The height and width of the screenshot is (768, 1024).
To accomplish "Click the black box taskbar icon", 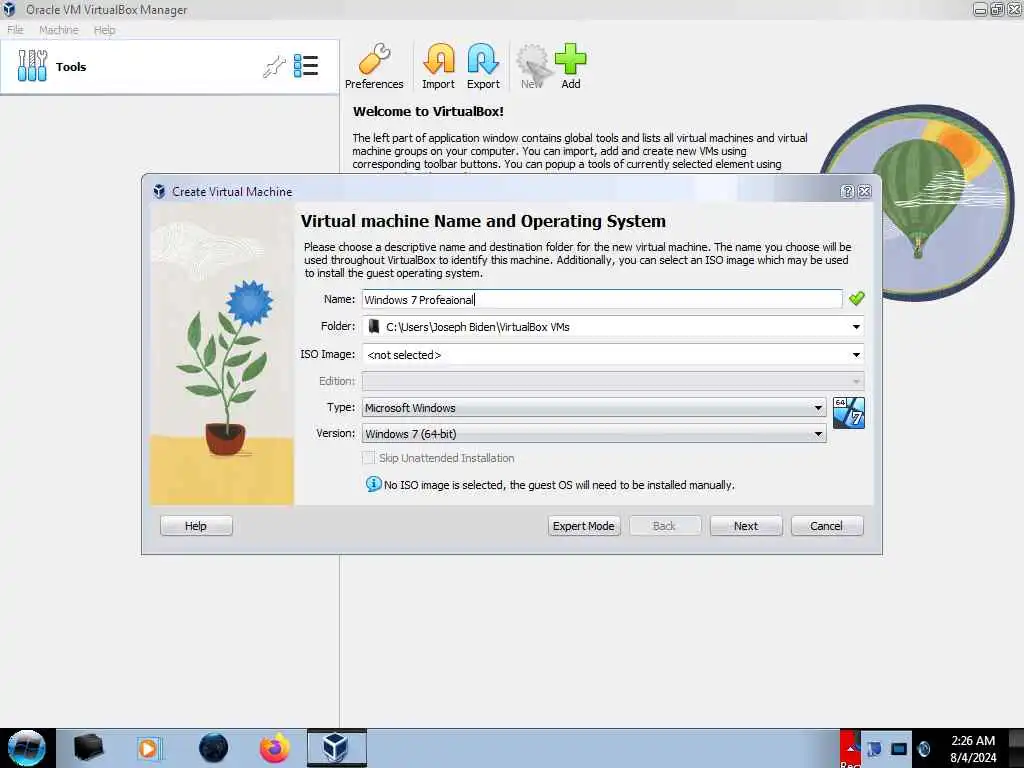I will tap(88, 748).
